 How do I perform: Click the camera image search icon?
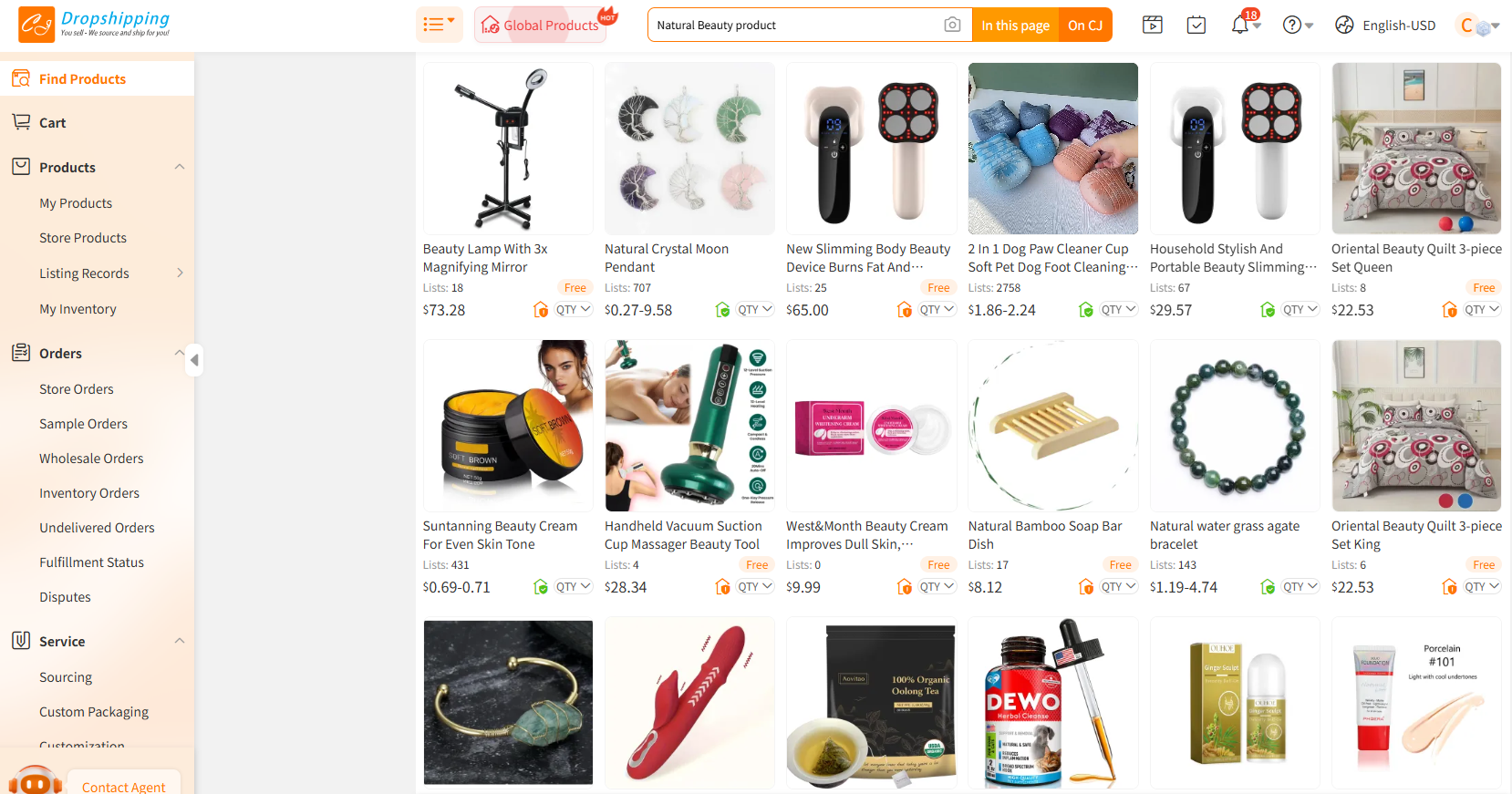pos(952,25)
